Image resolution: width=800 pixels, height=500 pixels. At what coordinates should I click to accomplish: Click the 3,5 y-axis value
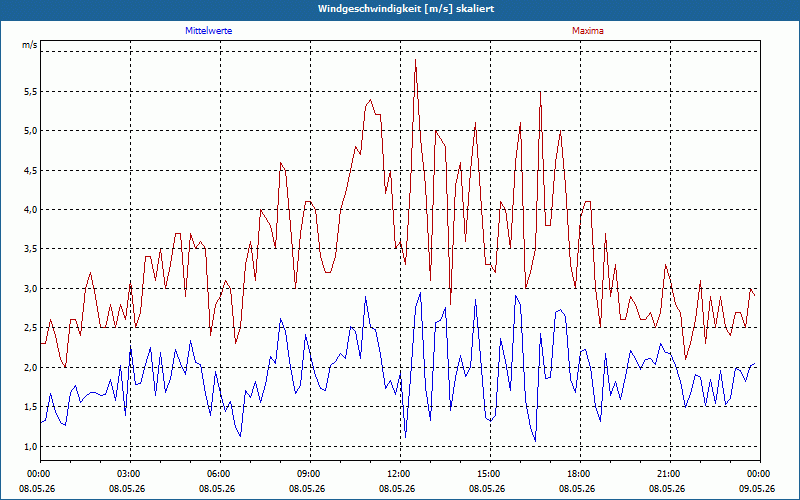click(x=31, y=249)
